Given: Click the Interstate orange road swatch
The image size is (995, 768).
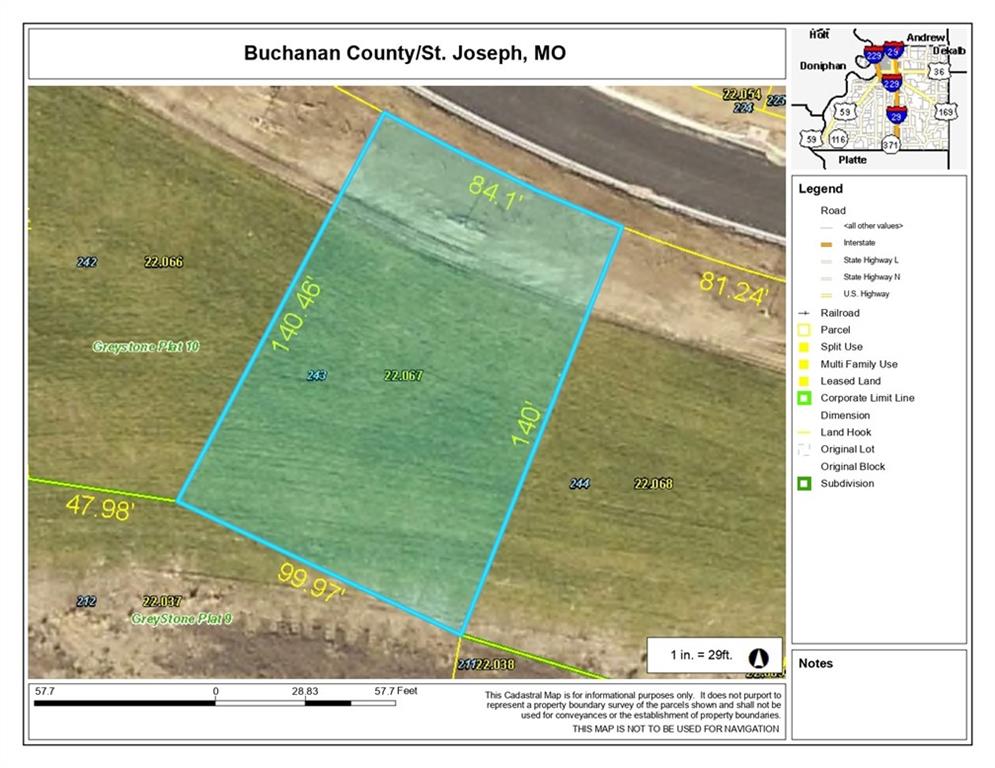Looking at the screenshot, I should tap(826, 244).
